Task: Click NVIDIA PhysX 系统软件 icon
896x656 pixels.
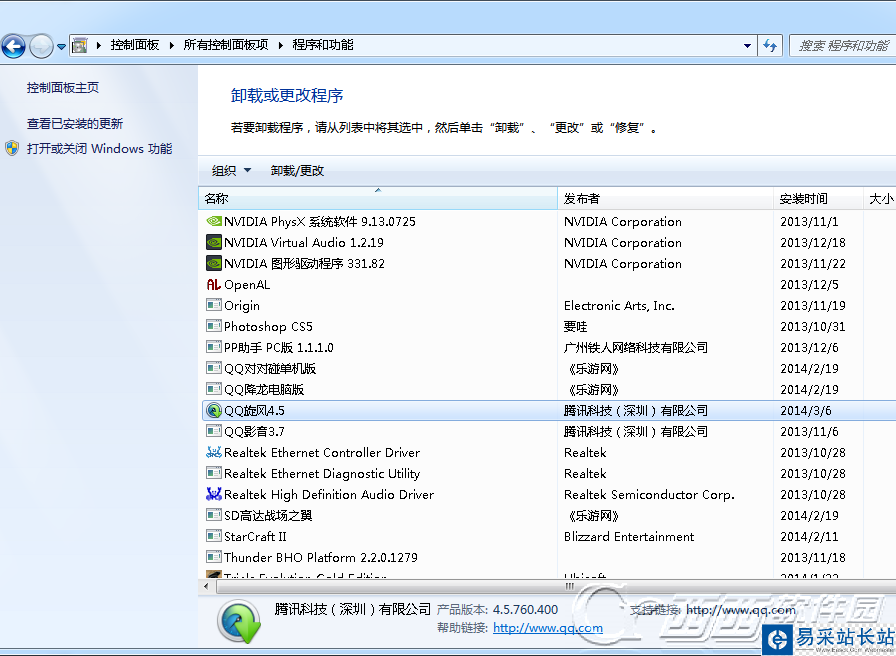Action: (x=214, y=221)
